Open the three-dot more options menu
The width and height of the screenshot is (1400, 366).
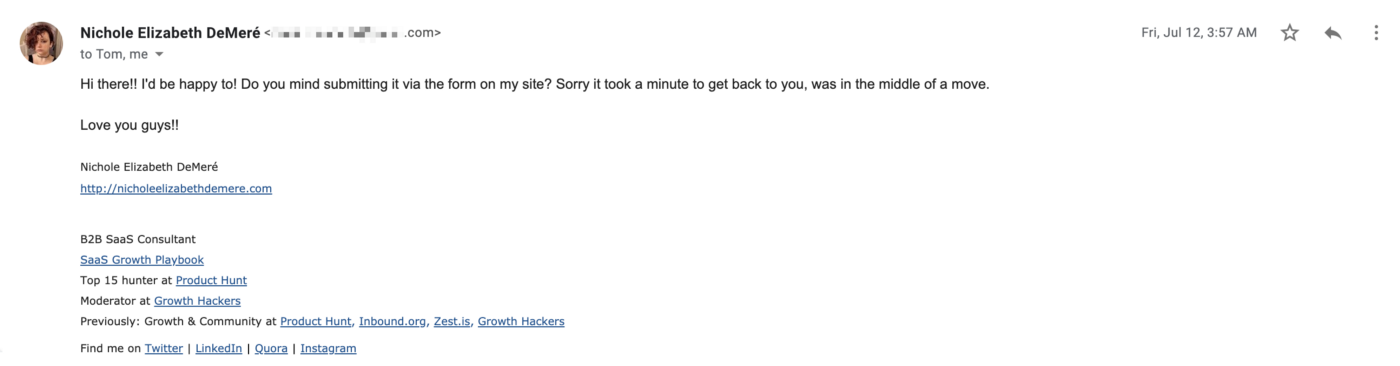pyautogui.click(x=1377, y=33)
